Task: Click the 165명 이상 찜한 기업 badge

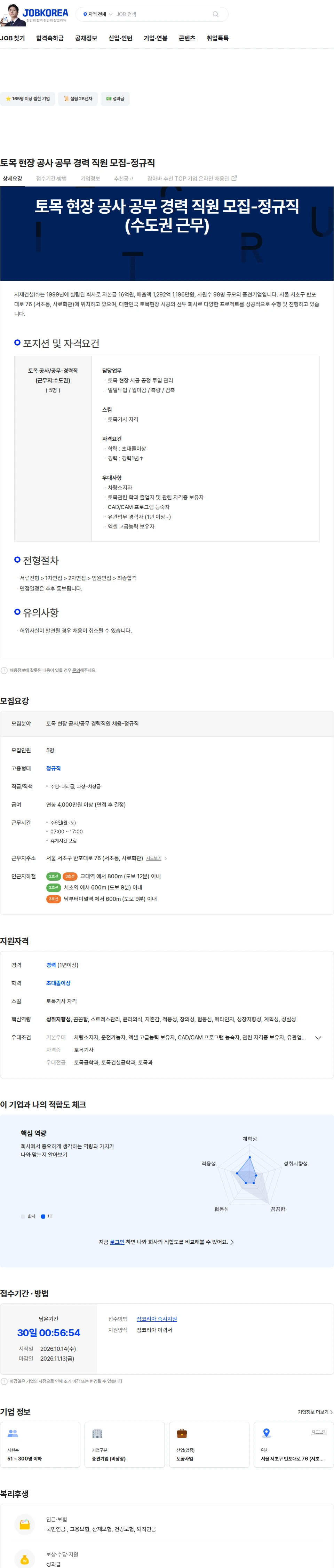Action: (27, 98)
